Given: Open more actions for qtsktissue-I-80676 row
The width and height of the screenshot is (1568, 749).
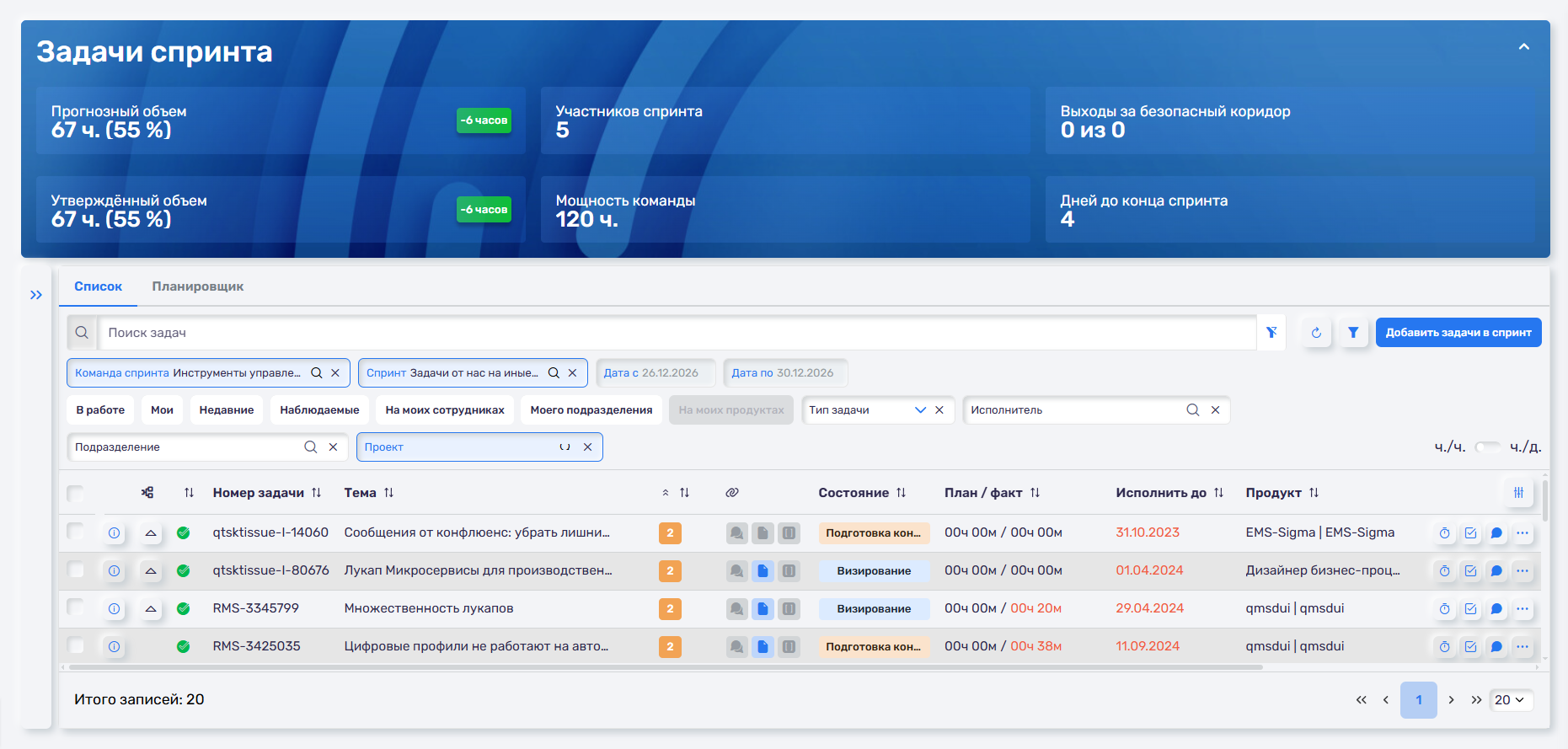Looking at the screenshot, I should coord(1523,571).
